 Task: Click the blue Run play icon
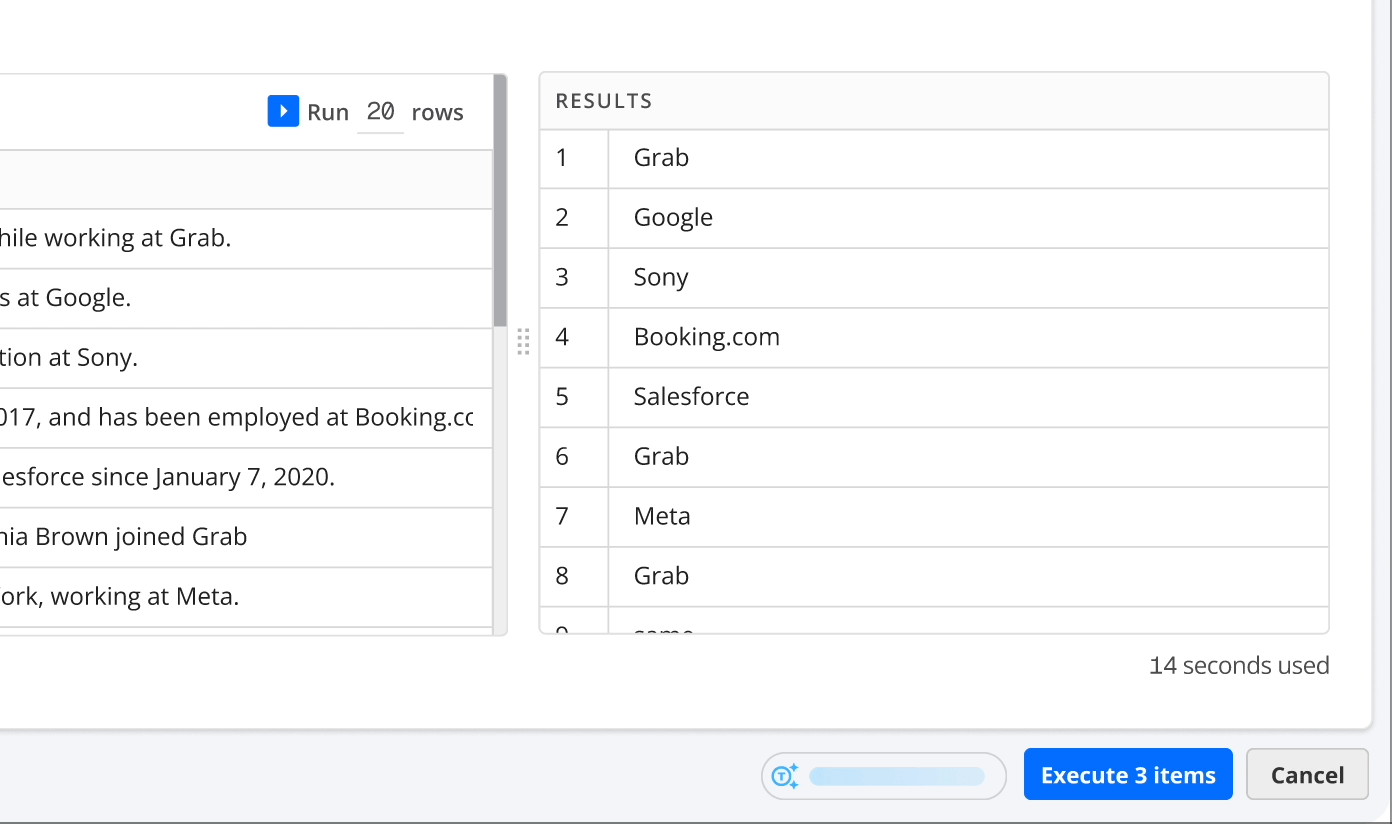coord(283,111)
